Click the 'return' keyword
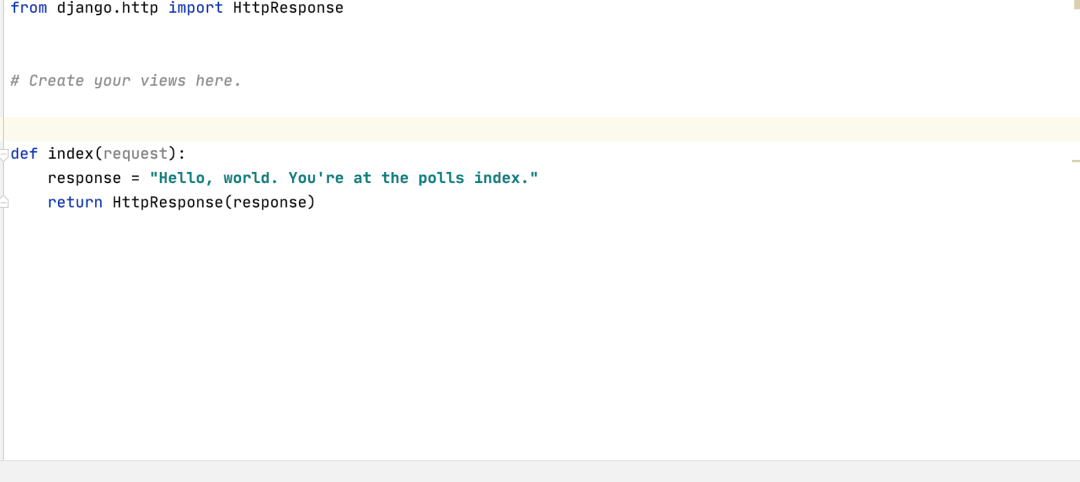 click(x=75, y=202)
